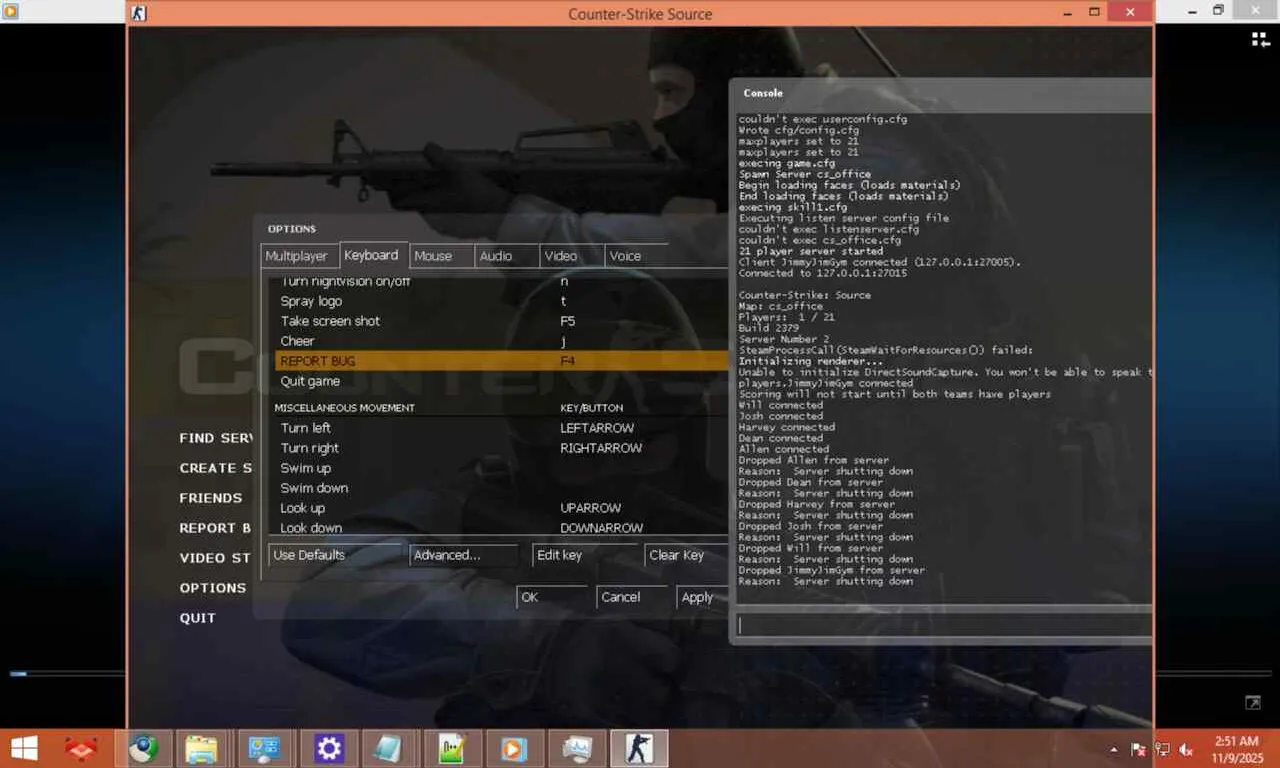This screenshot has width=1280, height=768.
Task: Select the Swim down binding row
Action: [501, 488]
